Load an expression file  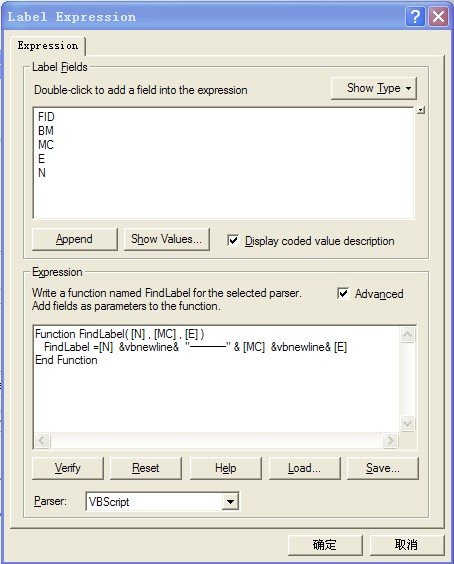click(x=304, y=468)
